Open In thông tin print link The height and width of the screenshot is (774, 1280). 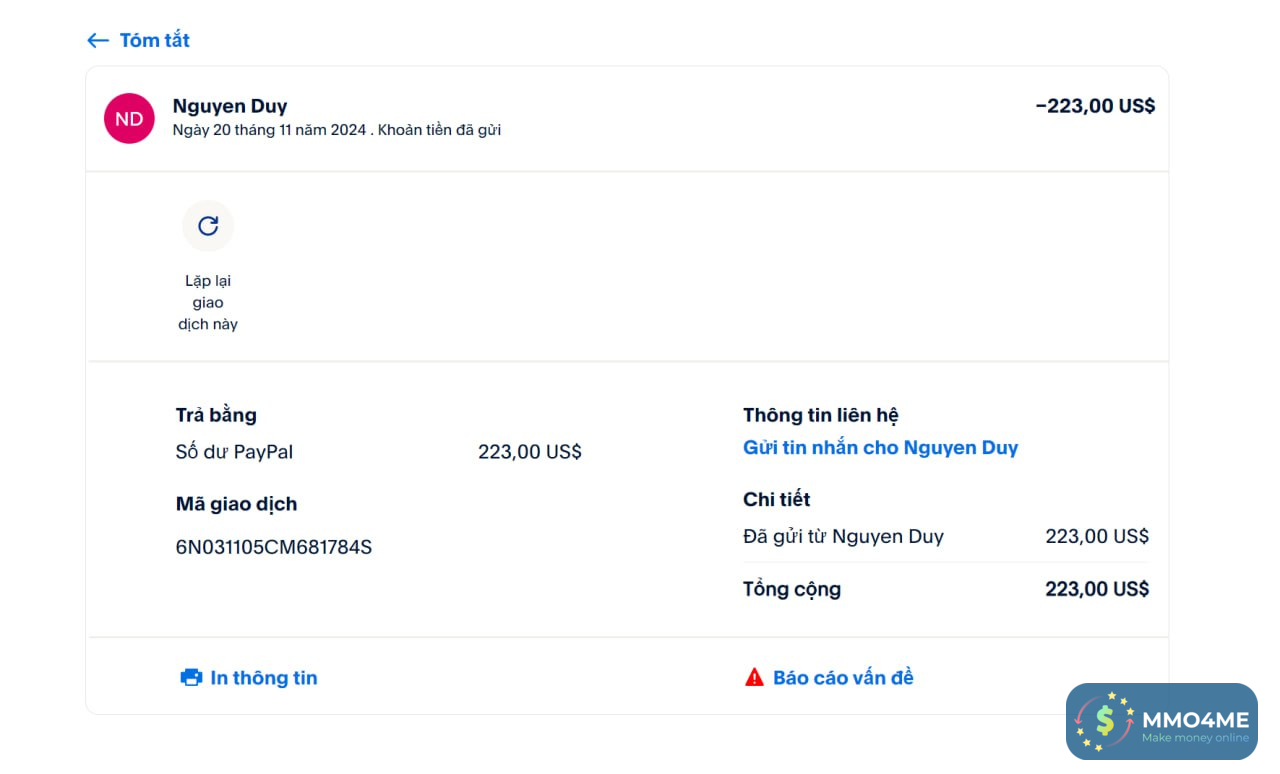(264, 678)
